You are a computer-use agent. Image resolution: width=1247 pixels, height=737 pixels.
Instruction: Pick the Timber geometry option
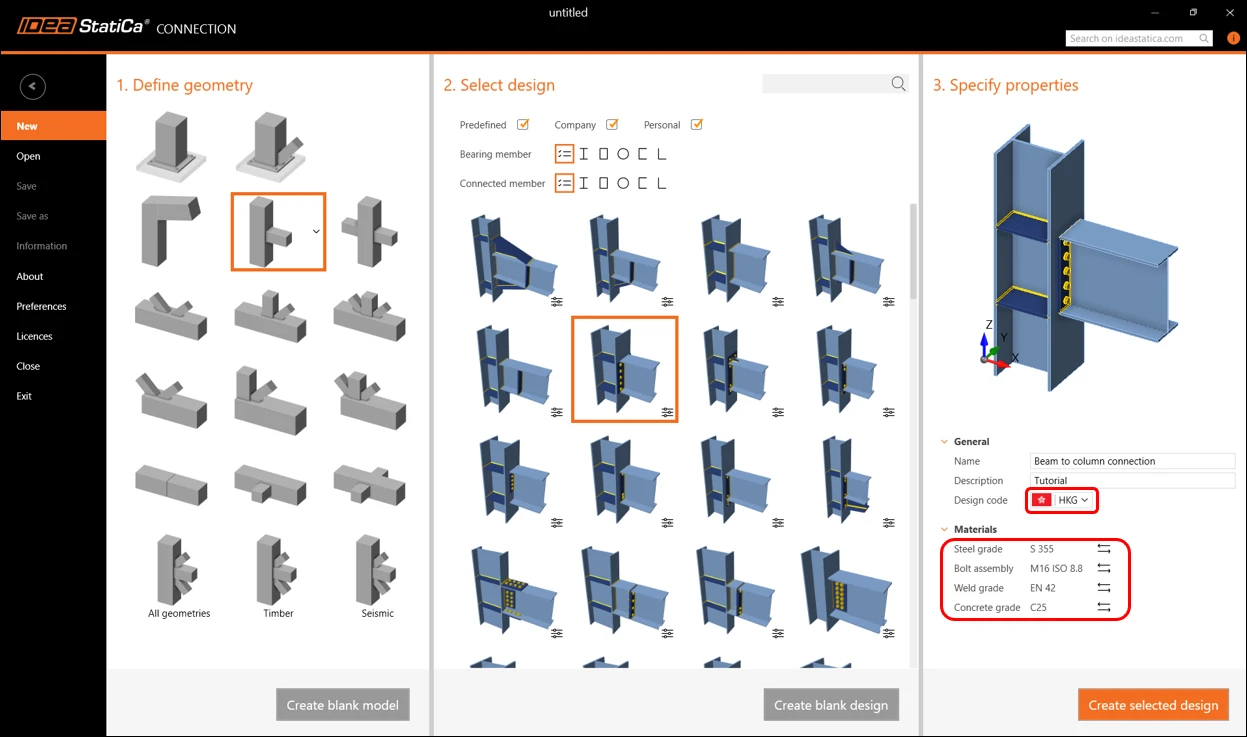point(278,577)
